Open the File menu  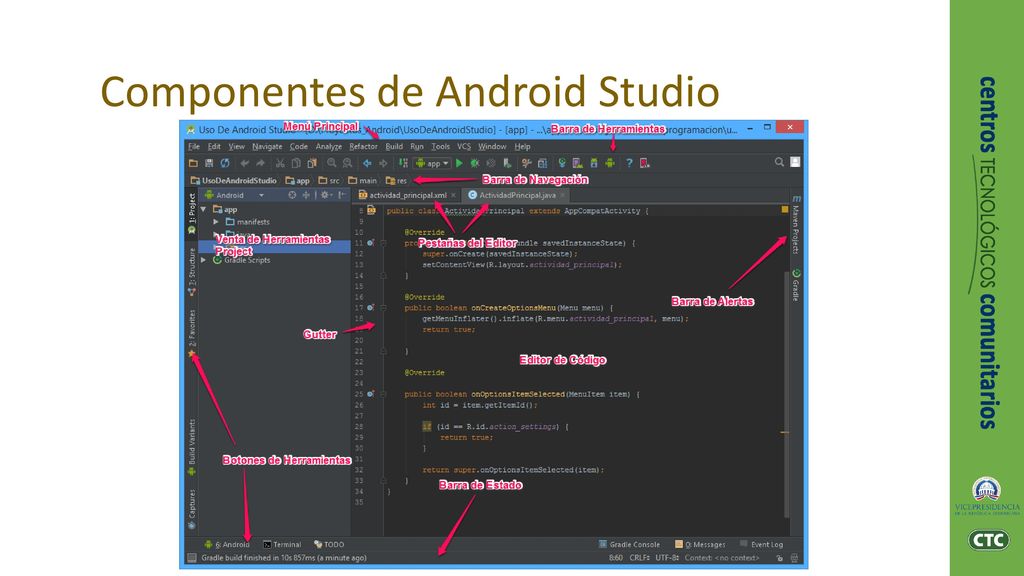point(194,146)
